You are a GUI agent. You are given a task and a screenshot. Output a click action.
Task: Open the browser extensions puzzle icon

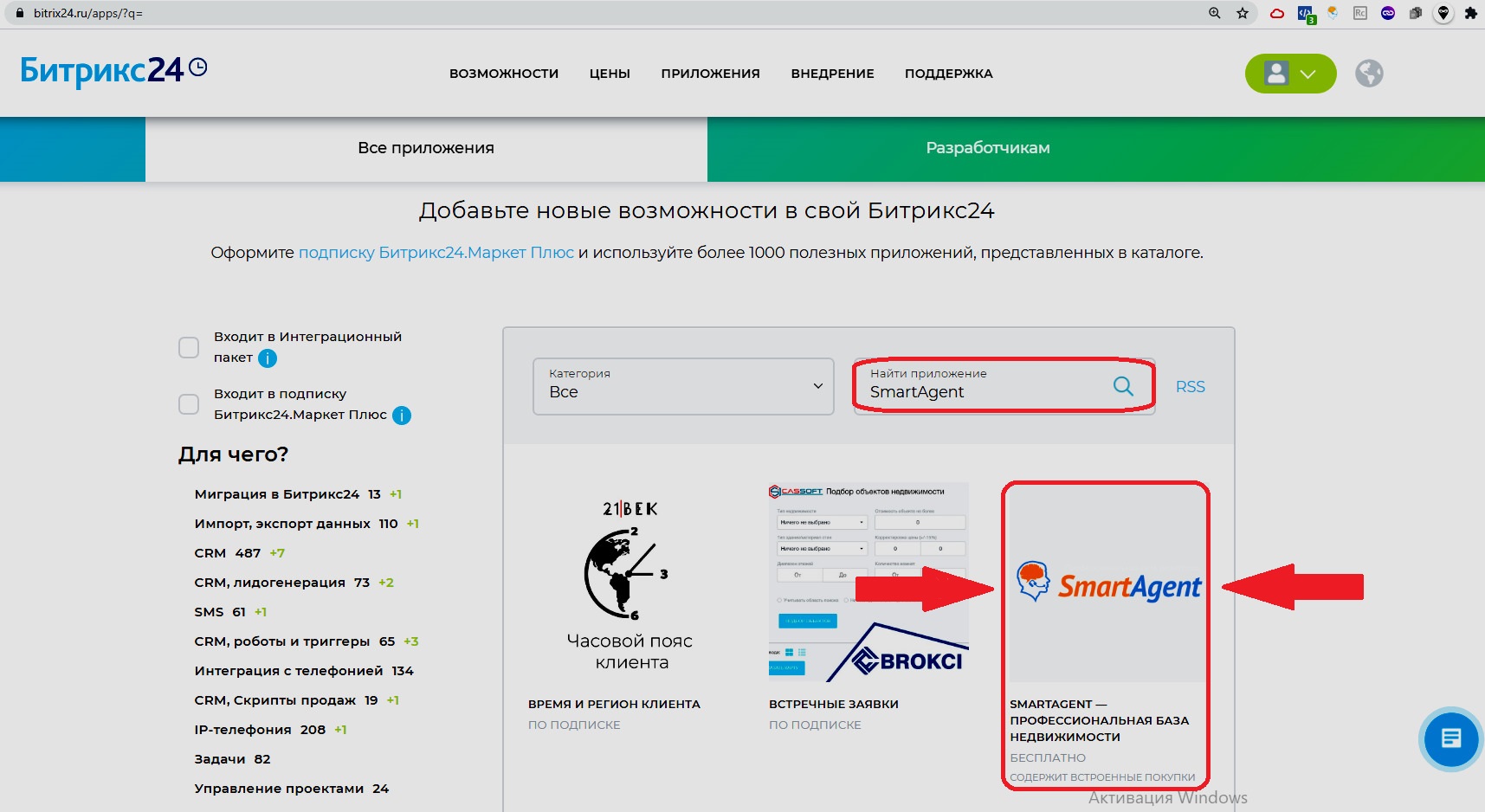(x=1470, y=13)
